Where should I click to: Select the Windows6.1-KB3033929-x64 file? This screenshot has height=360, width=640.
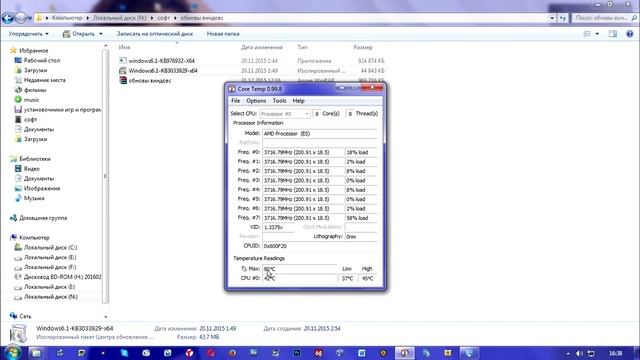click(x=163, y=71)
